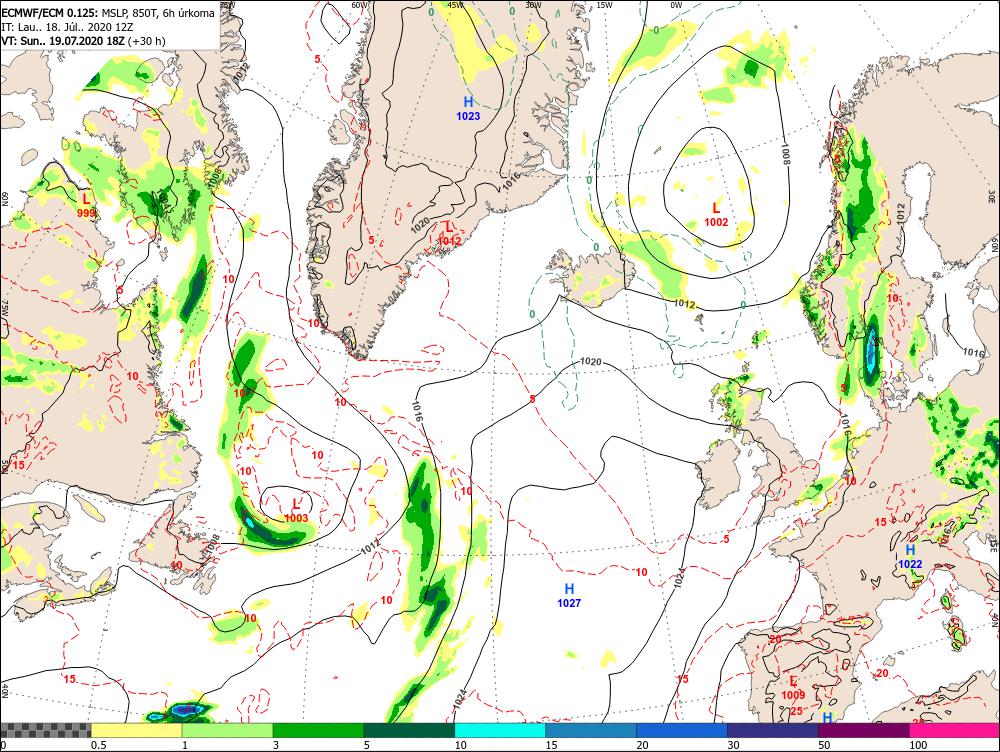Click the 'H 1027' high pressure marker

[x=569, y=595]
